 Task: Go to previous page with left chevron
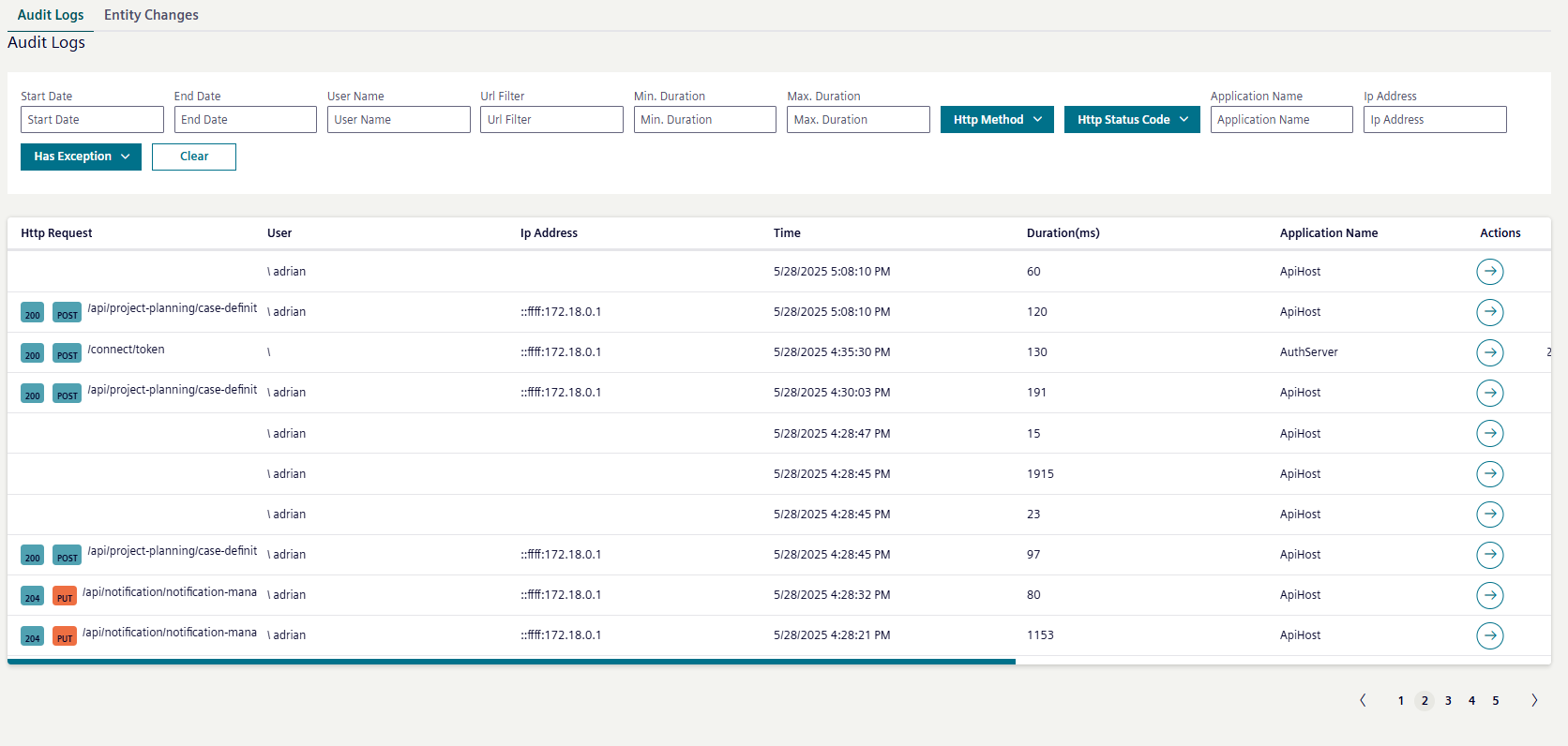(1363, 700)
